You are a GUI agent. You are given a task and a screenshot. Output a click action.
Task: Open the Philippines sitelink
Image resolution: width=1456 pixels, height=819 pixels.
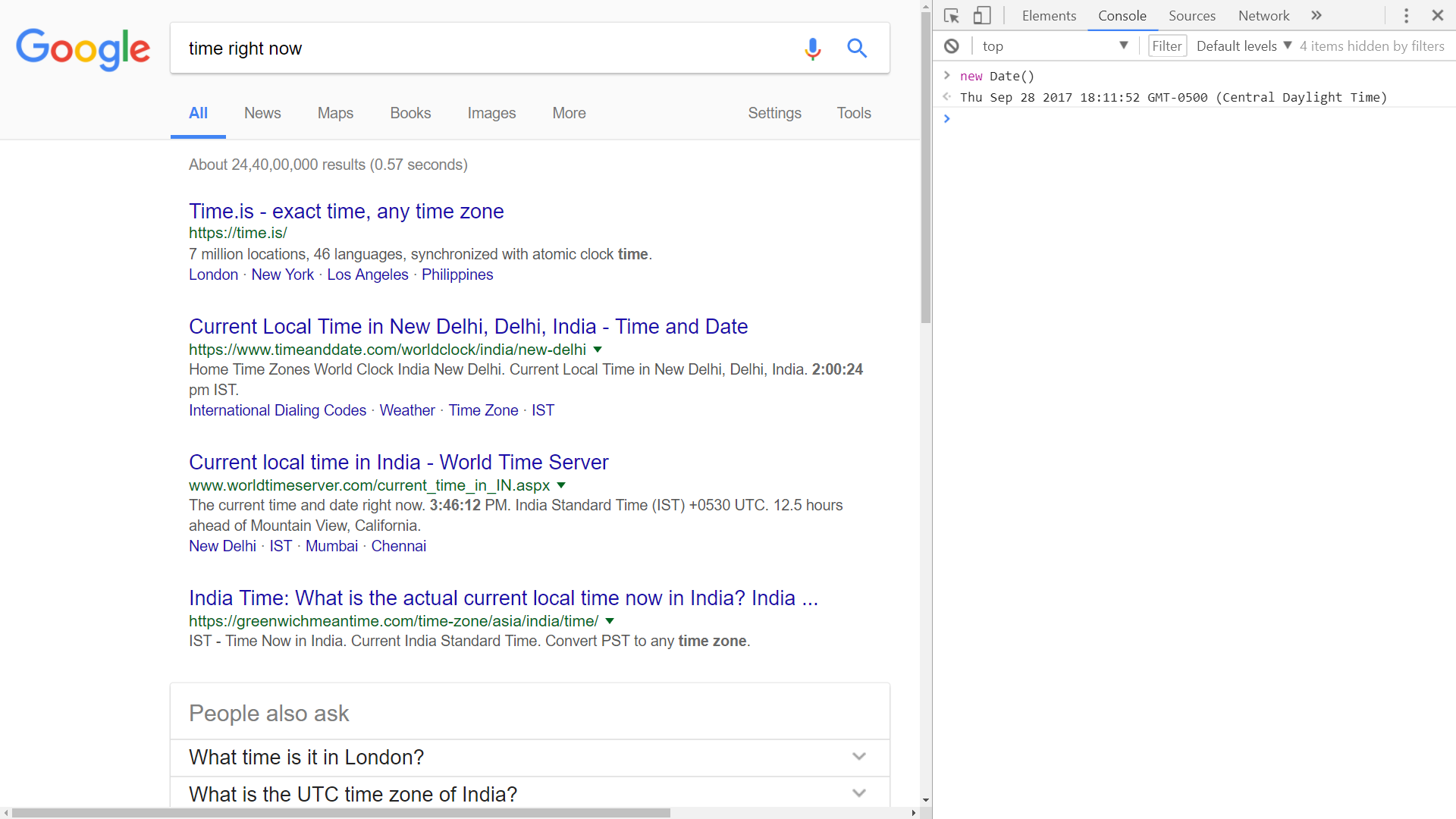[x=457, y=275]
